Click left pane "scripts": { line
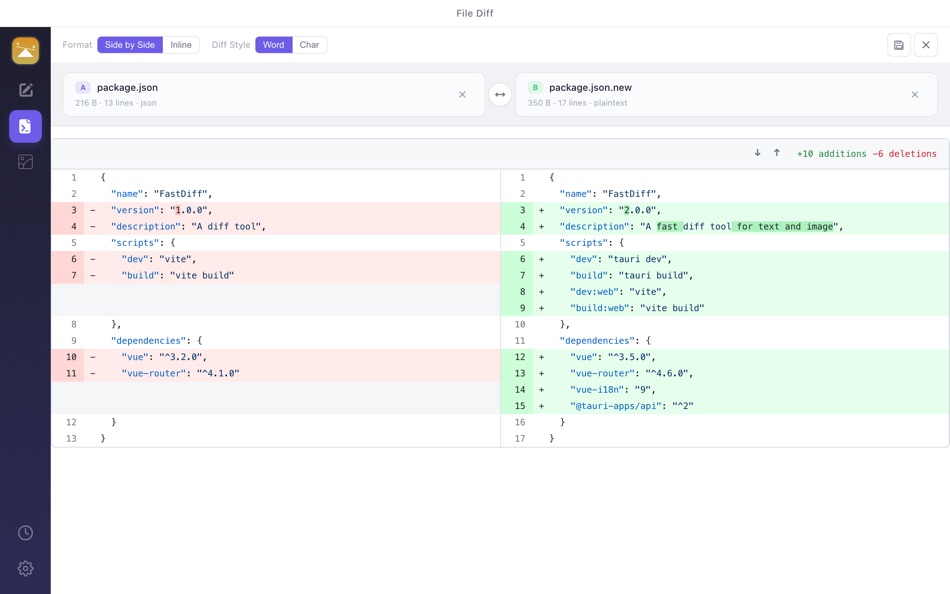This screenshot has width=950, height=594. coord(276,243)
